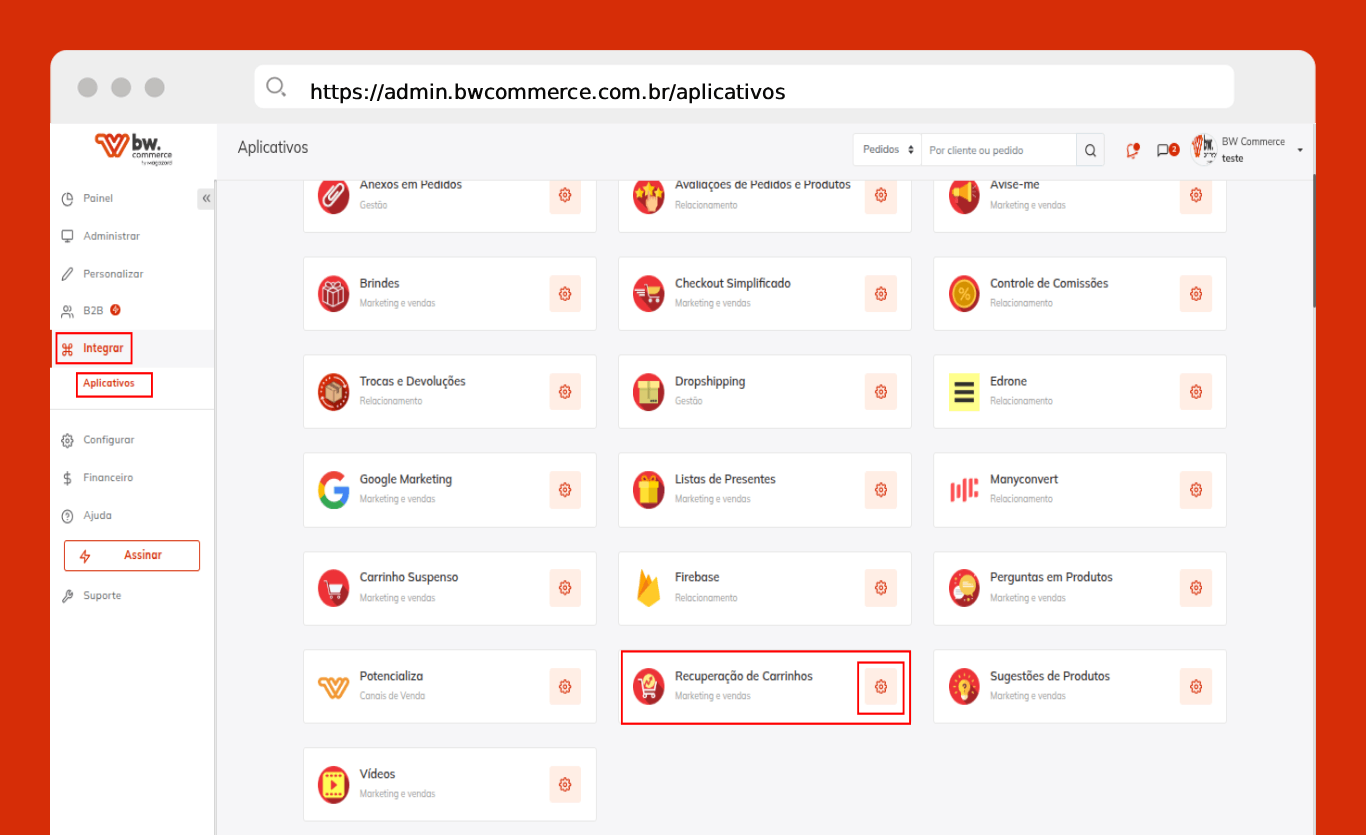This screenshot has height=835, width=1366.
Task: Open settings gear for Anexos em Pedidos
Action: 565,196
